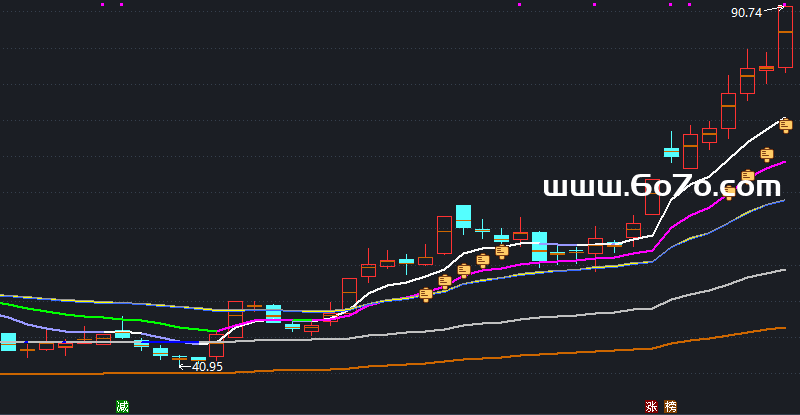The width and height of the screenshot is (800, 415).
Task: Click the topmost rightmost money bag icon
Action: [x=786, y=125]
